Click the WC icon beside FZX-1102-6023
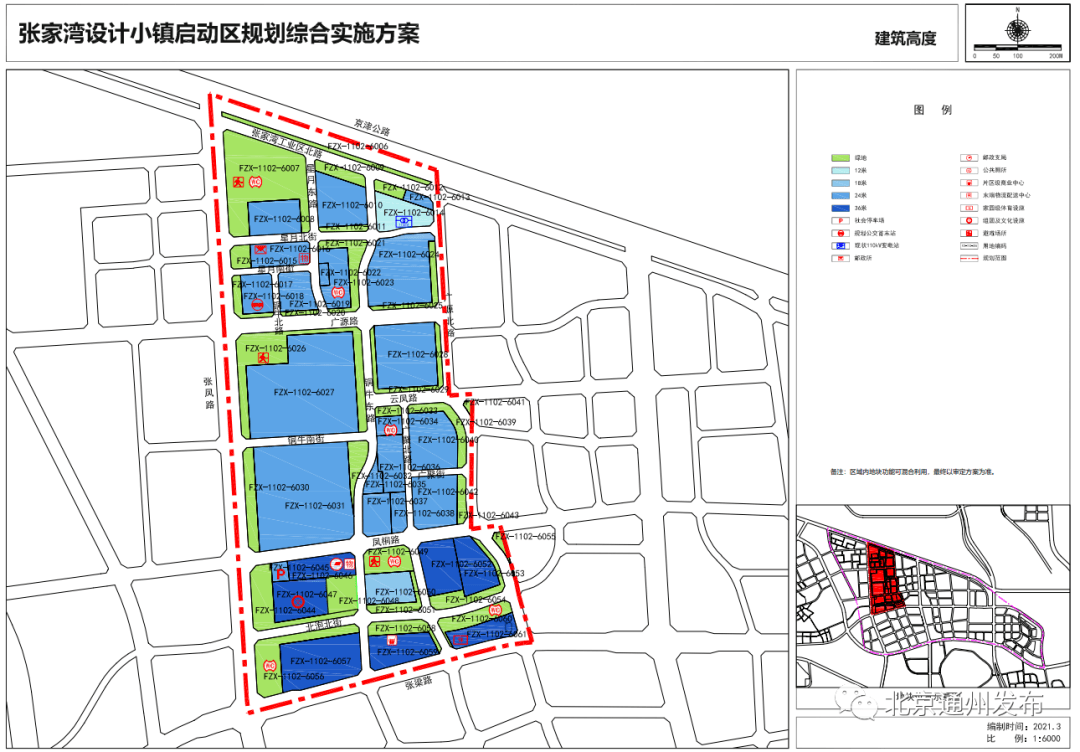This screenshot has width=1080, height=752. pos(338,292)
